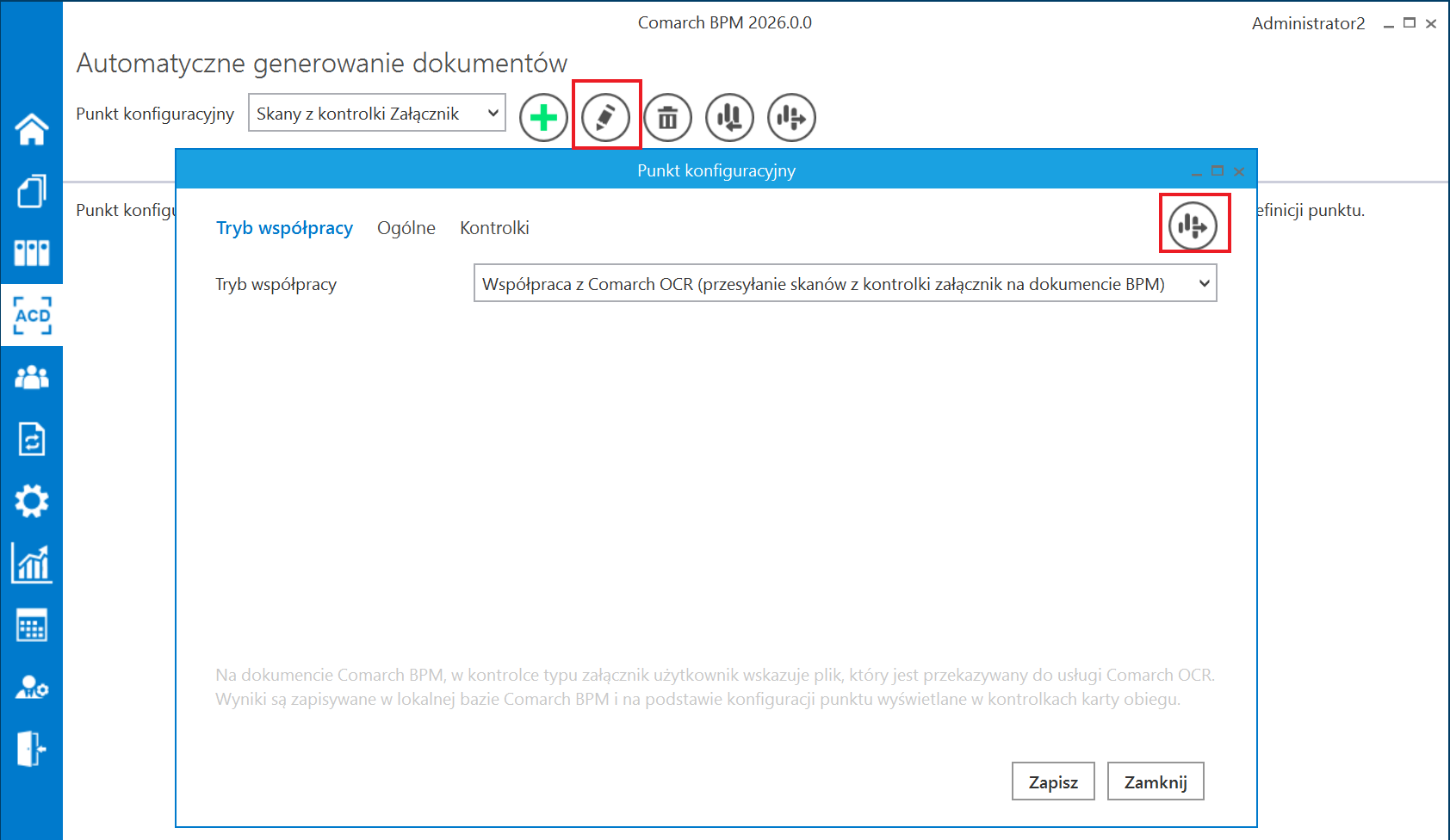
Task: Open the Punkt konfiguracyjny dropdown in main window
Action: pyautogui.click(x=376, y=113)
